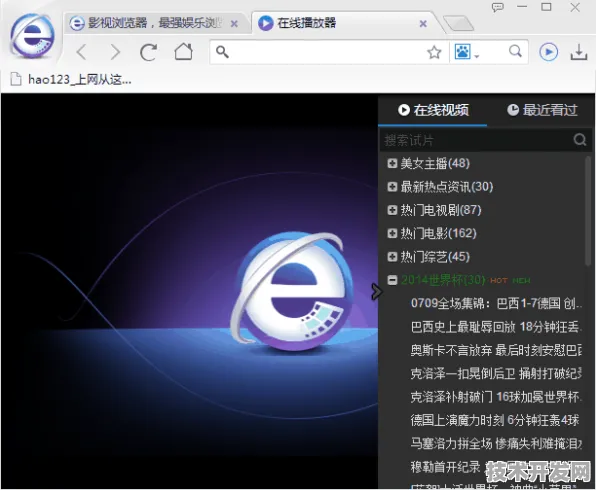Play 克洛泽一扣晃倒后卫 video
The height and width of the screenshot is (490, 596).
click(496, 373)
